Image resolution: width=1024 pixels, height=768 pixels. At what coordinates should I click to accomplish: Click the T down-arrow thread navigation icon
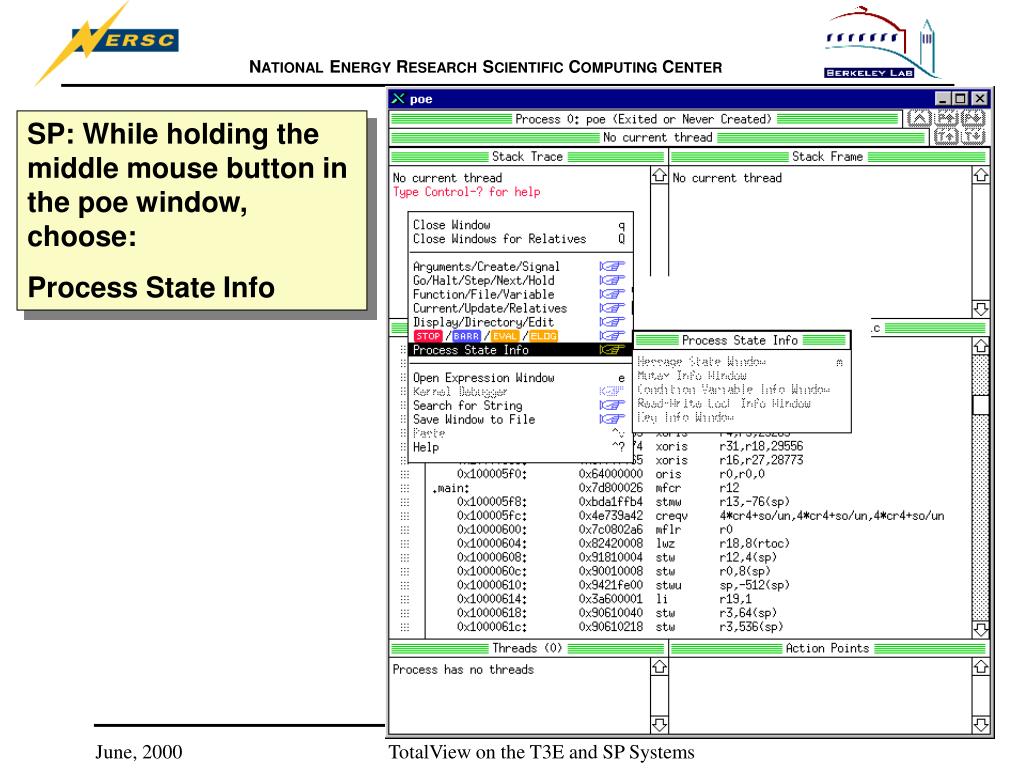(973, 136)
